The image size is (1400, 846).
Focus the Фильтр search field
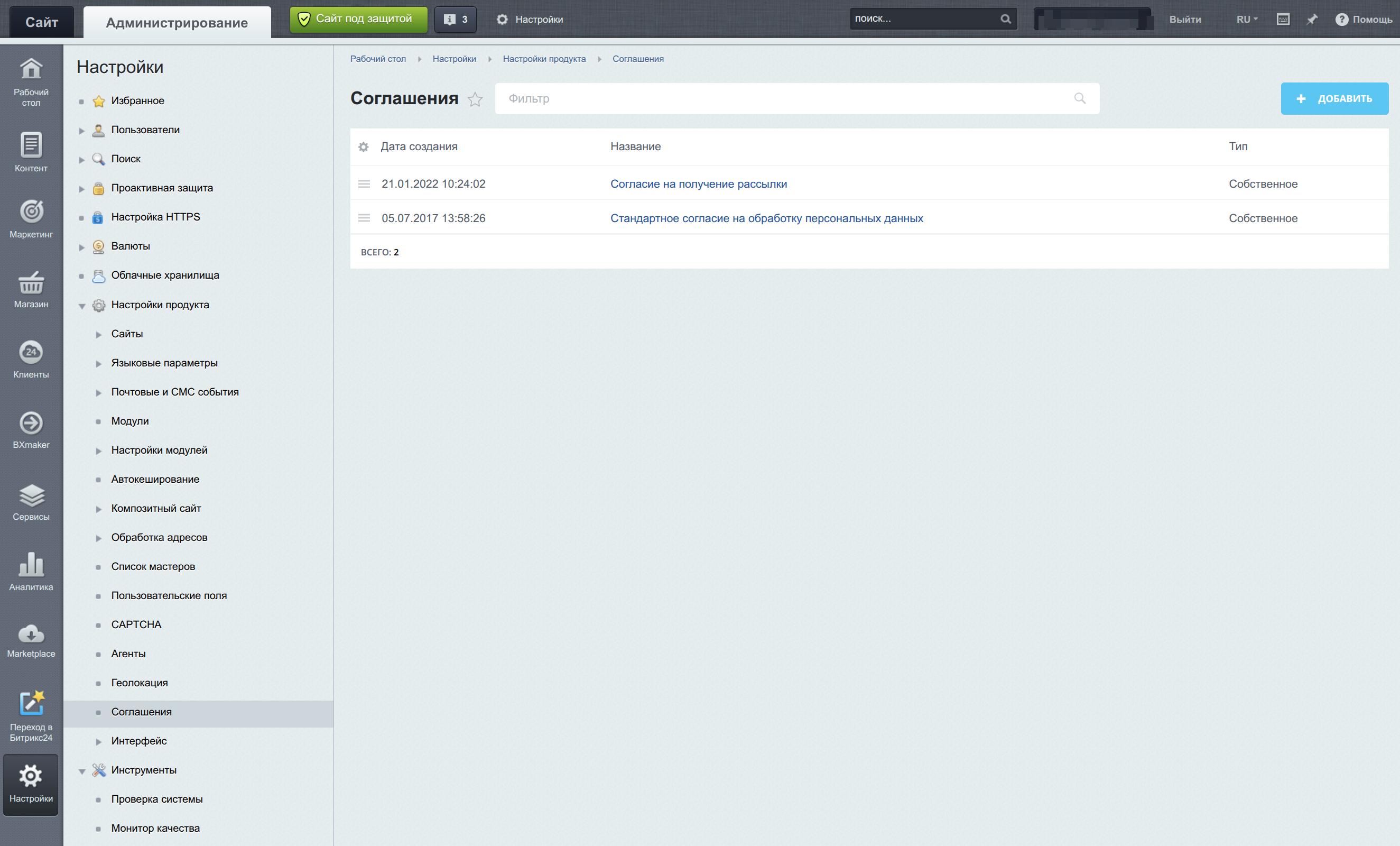[784, 98]
